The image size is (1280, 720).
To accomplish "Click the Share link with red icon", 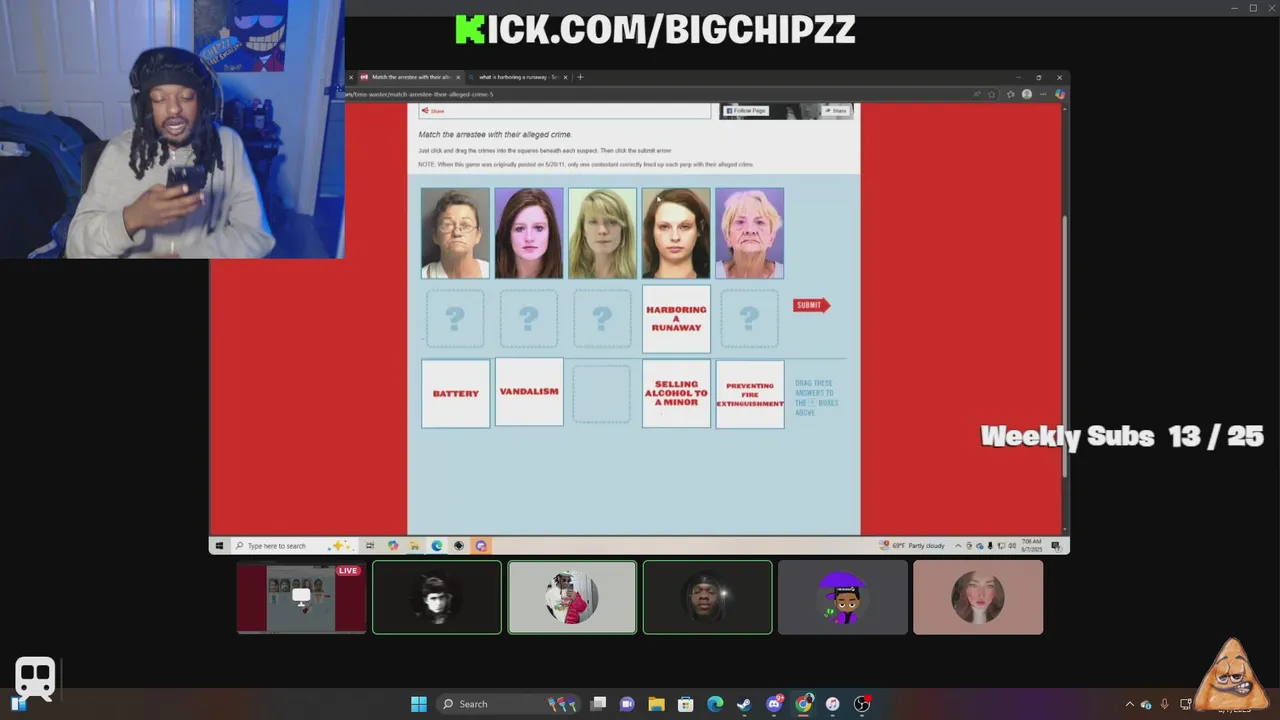I will [433, 111].
